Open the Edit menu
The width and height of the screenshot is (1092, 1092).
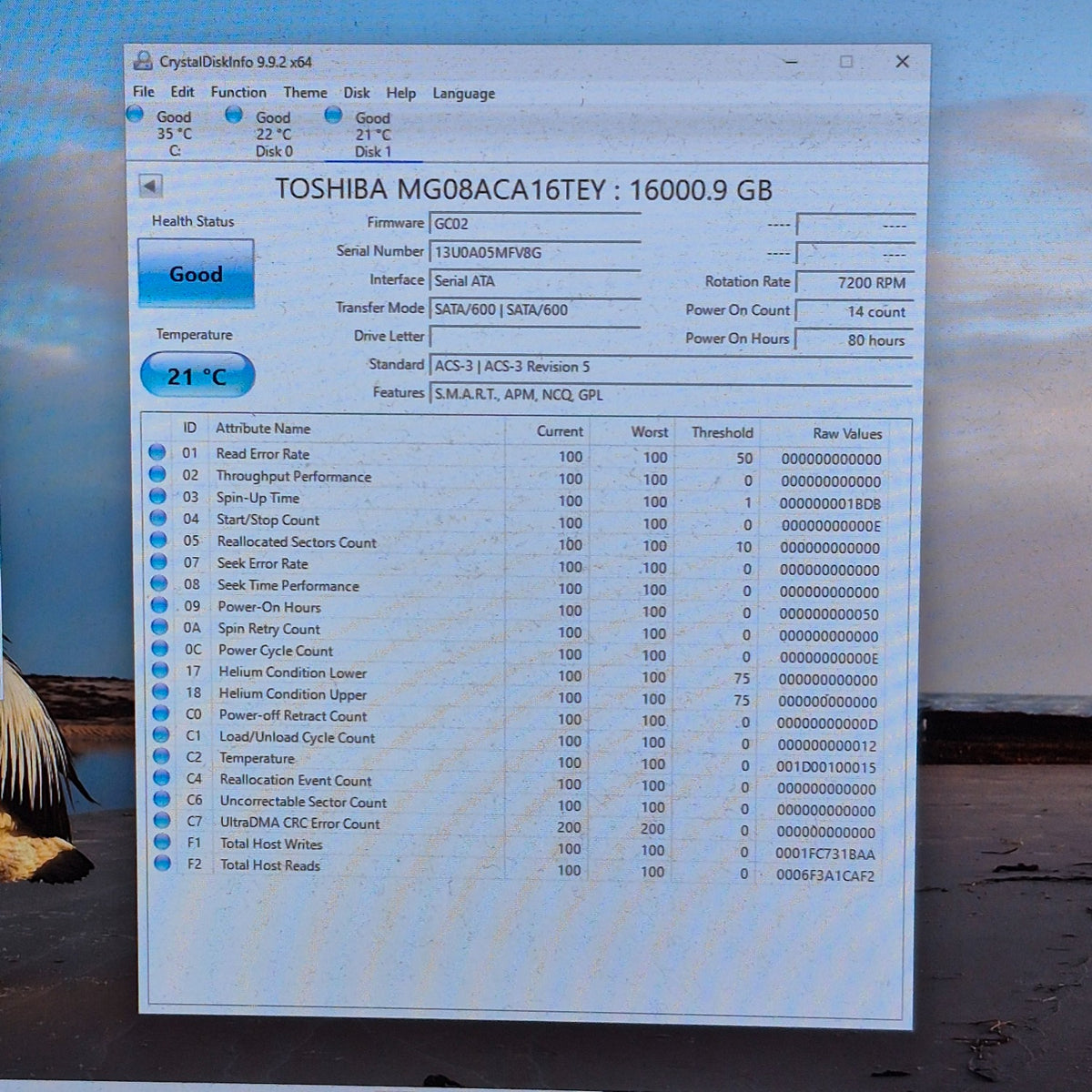(182, 92)
